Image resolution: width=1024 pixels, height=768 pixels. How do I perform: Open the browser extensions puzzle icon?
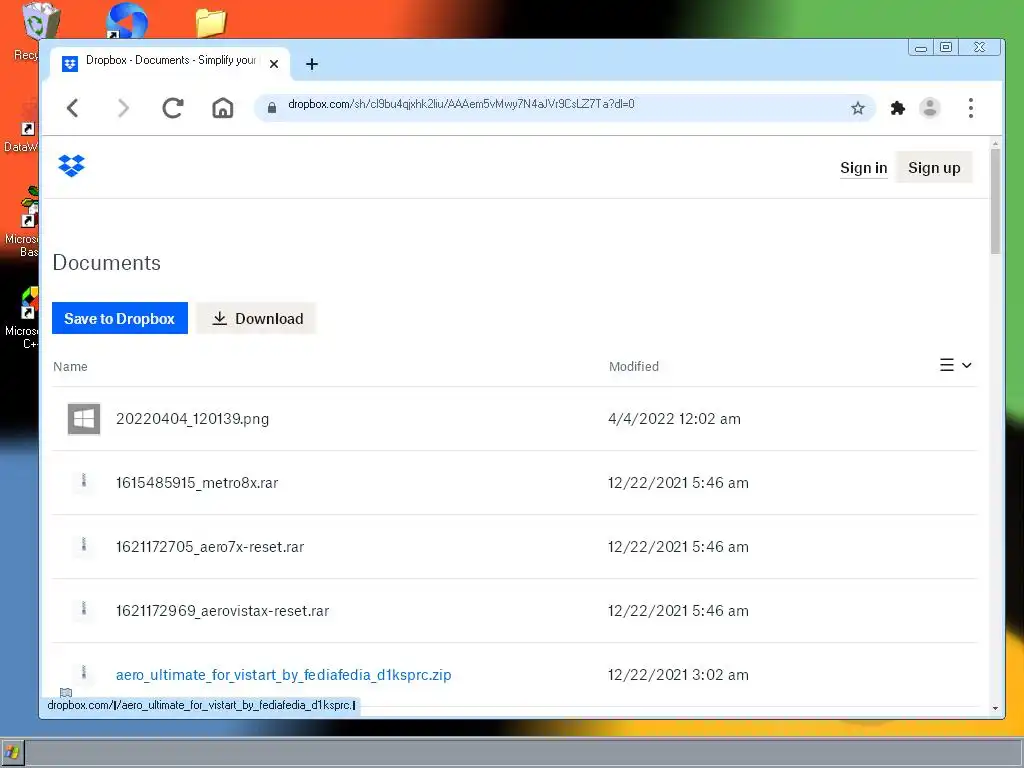(x=898, y=108)
